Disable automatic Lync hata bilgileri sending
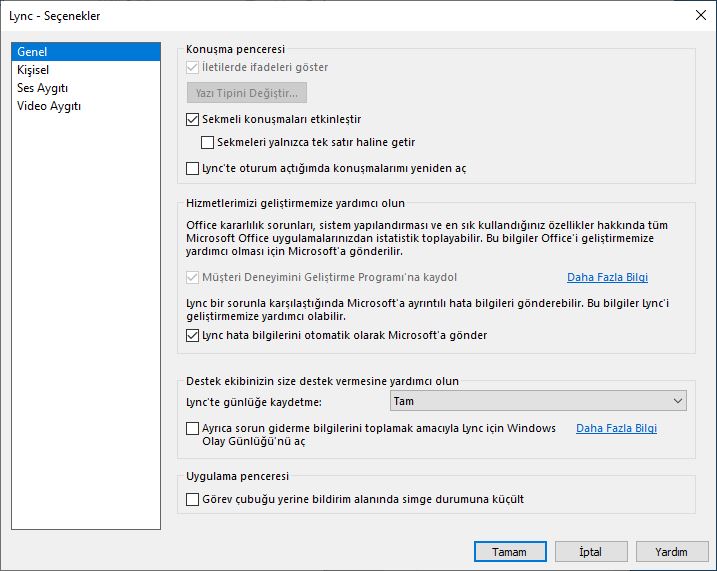This screenshot has height=571, width=717. pos(193,336)
